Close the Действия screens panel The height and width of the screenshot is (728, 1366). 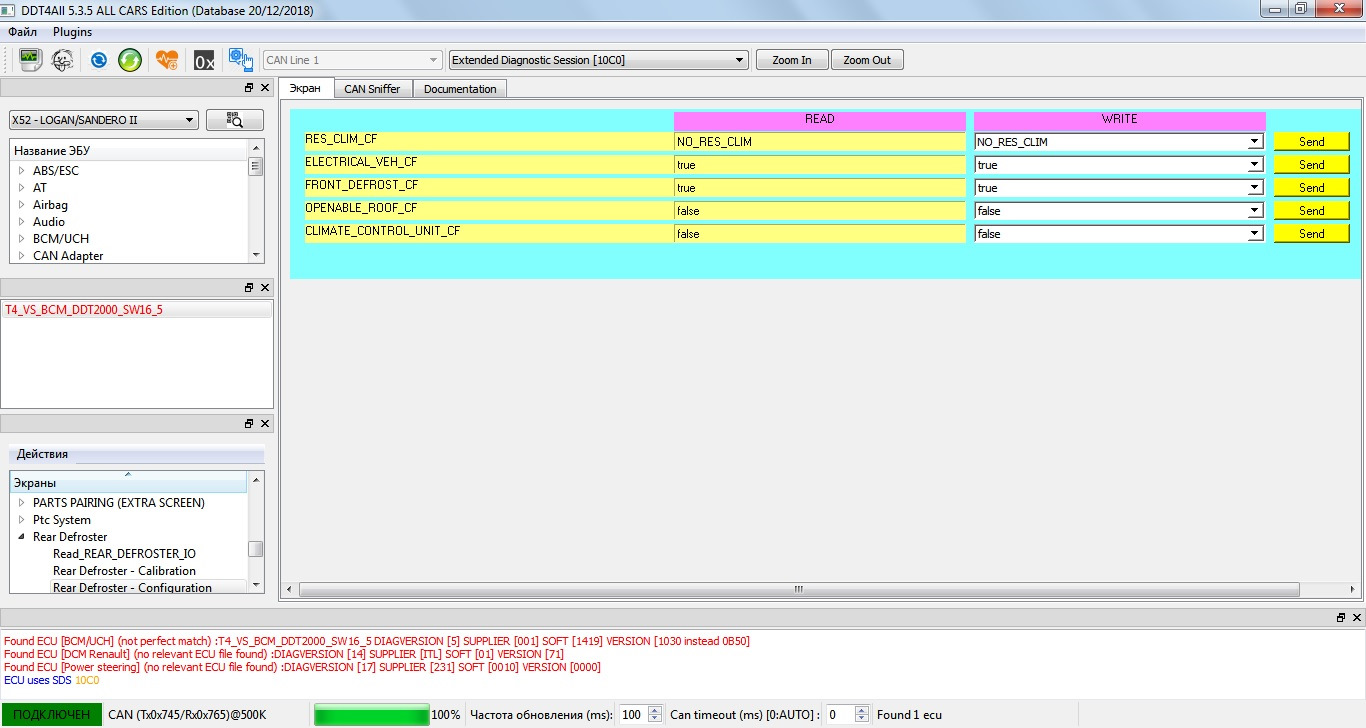[x=265, y=423]
